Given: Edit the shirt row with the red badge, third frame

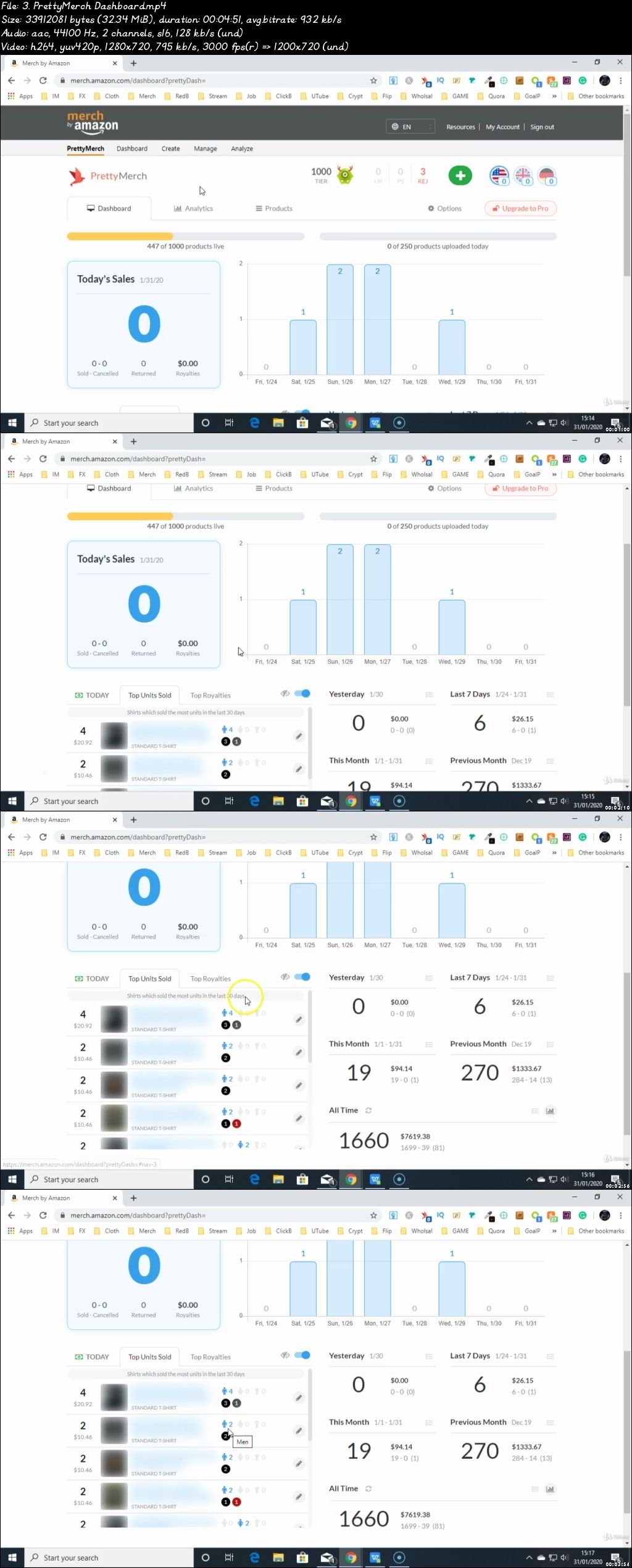Looking at the screenshot, I should click(x=299, y=1118).
